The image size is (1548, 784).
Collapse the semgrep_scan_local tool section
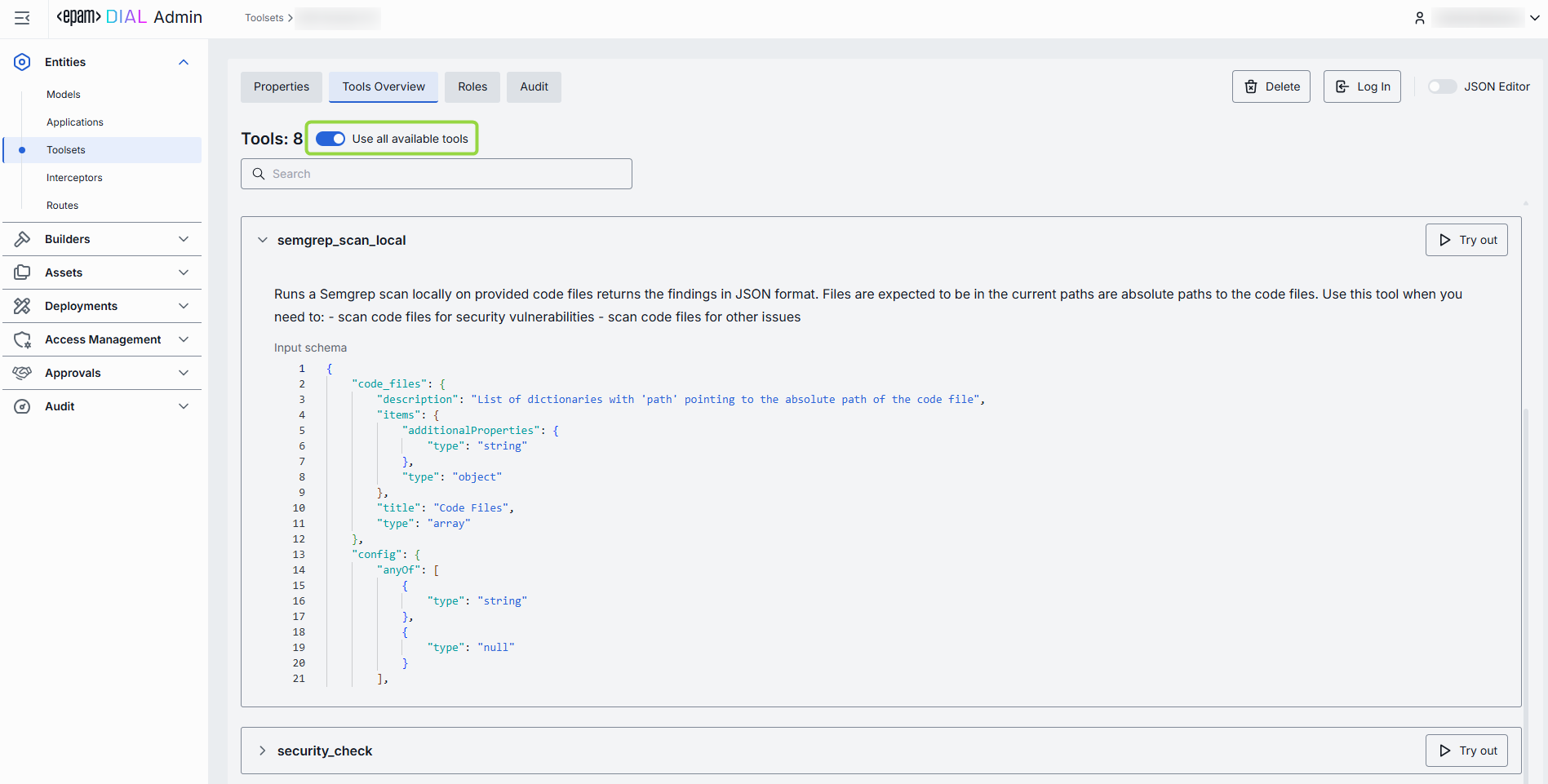(x=263, y=240)
